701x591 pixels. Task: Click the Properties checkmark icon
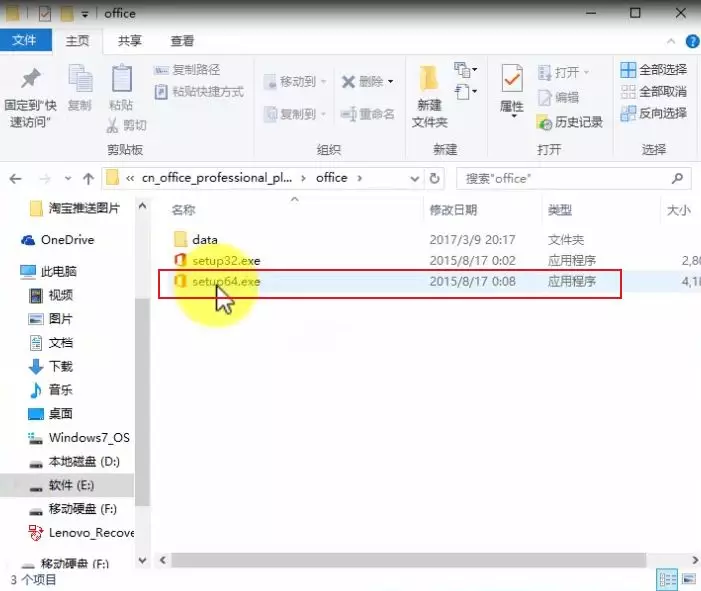[512, 80]
